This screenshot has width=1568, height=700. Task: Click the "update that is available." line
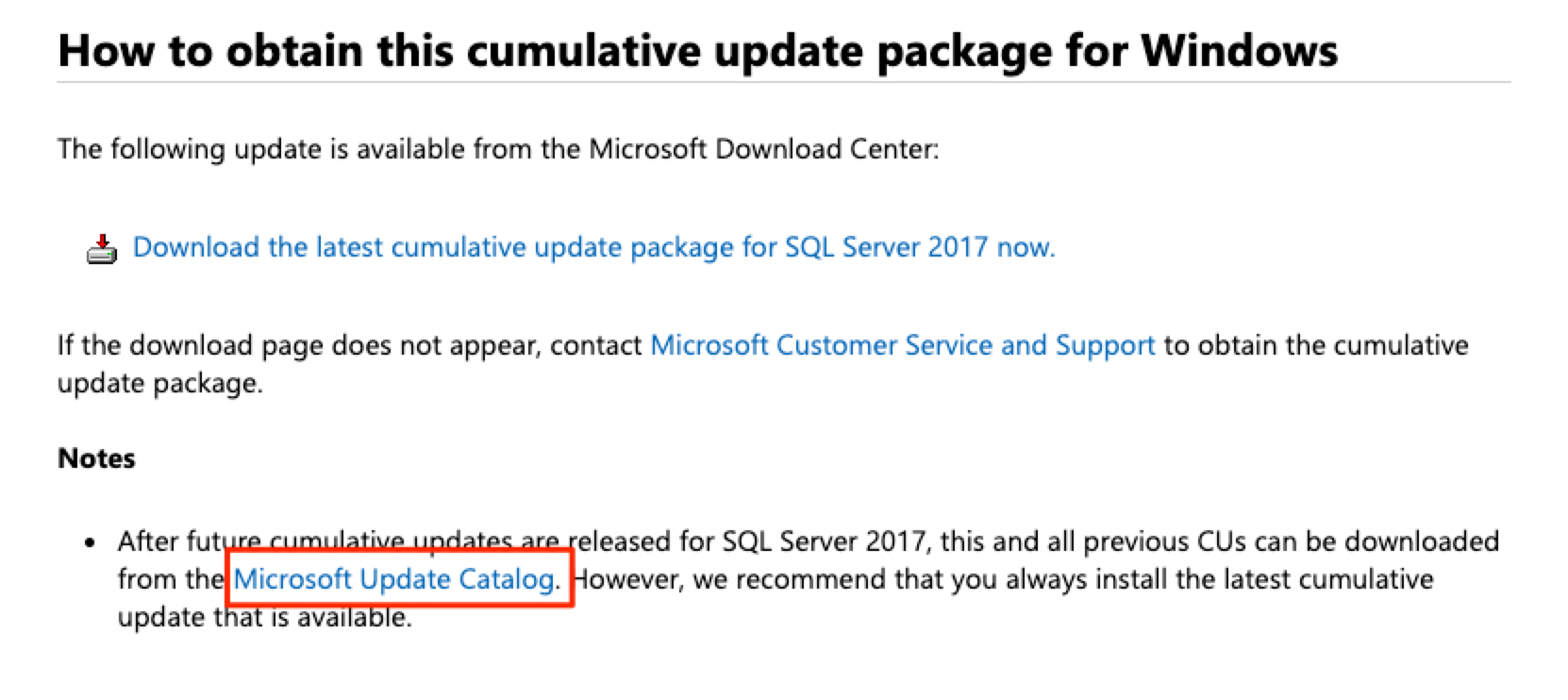264,618
